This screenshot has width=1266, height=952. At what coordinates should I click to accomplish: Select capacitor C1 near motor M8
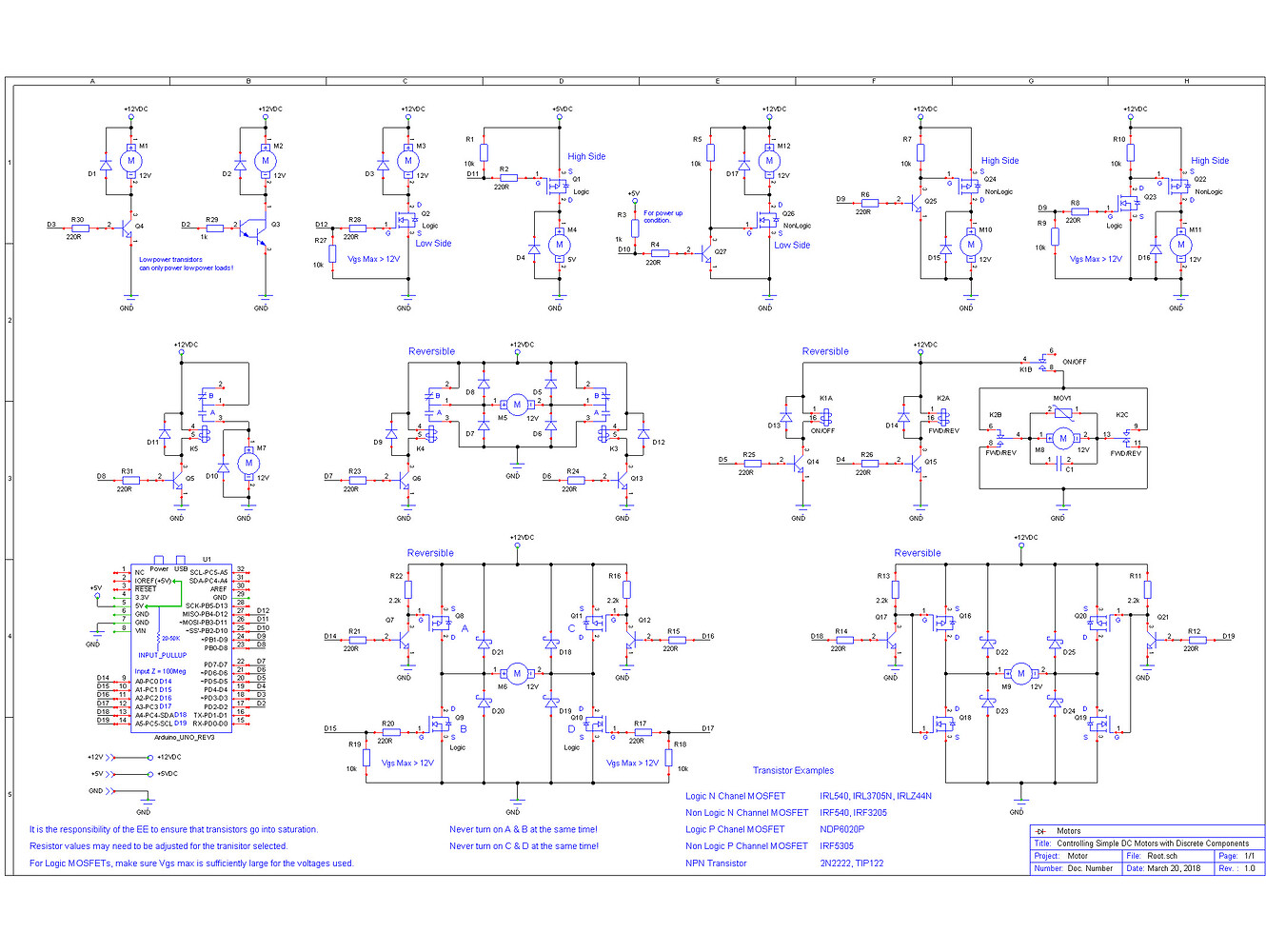[1059, 464]
